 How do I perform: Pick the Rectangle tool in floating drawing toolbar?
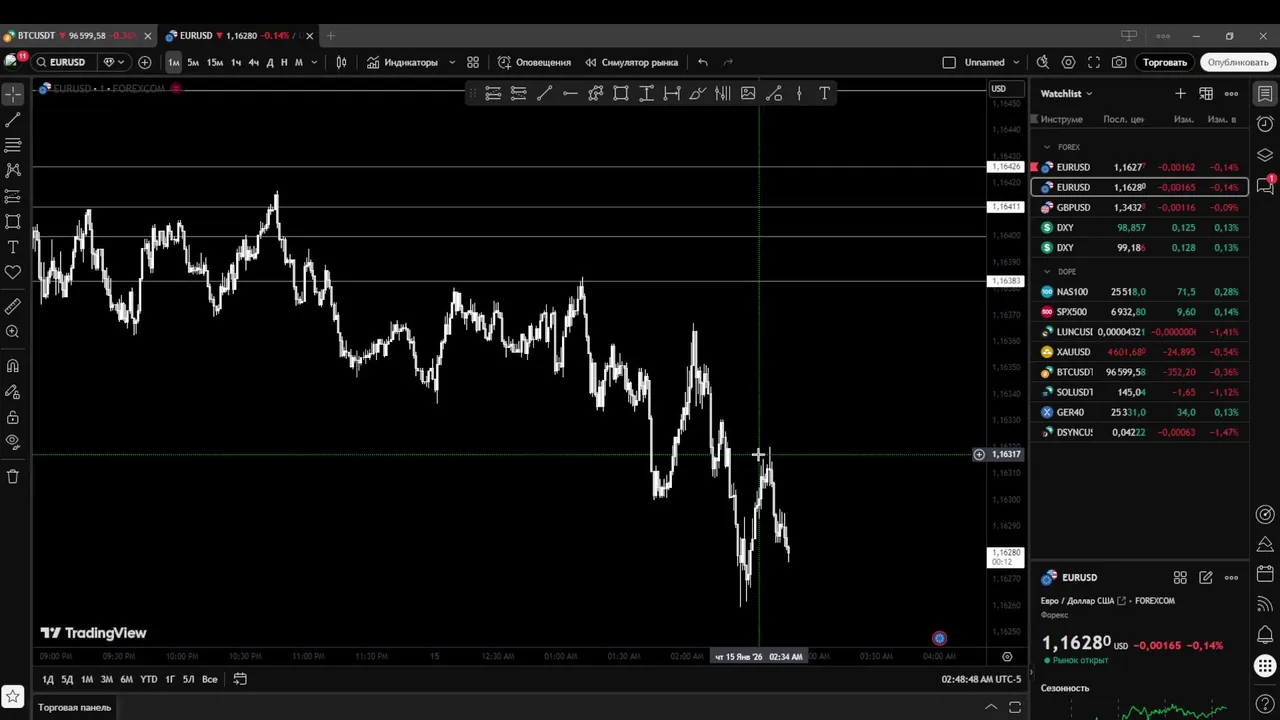pos(621,93)
